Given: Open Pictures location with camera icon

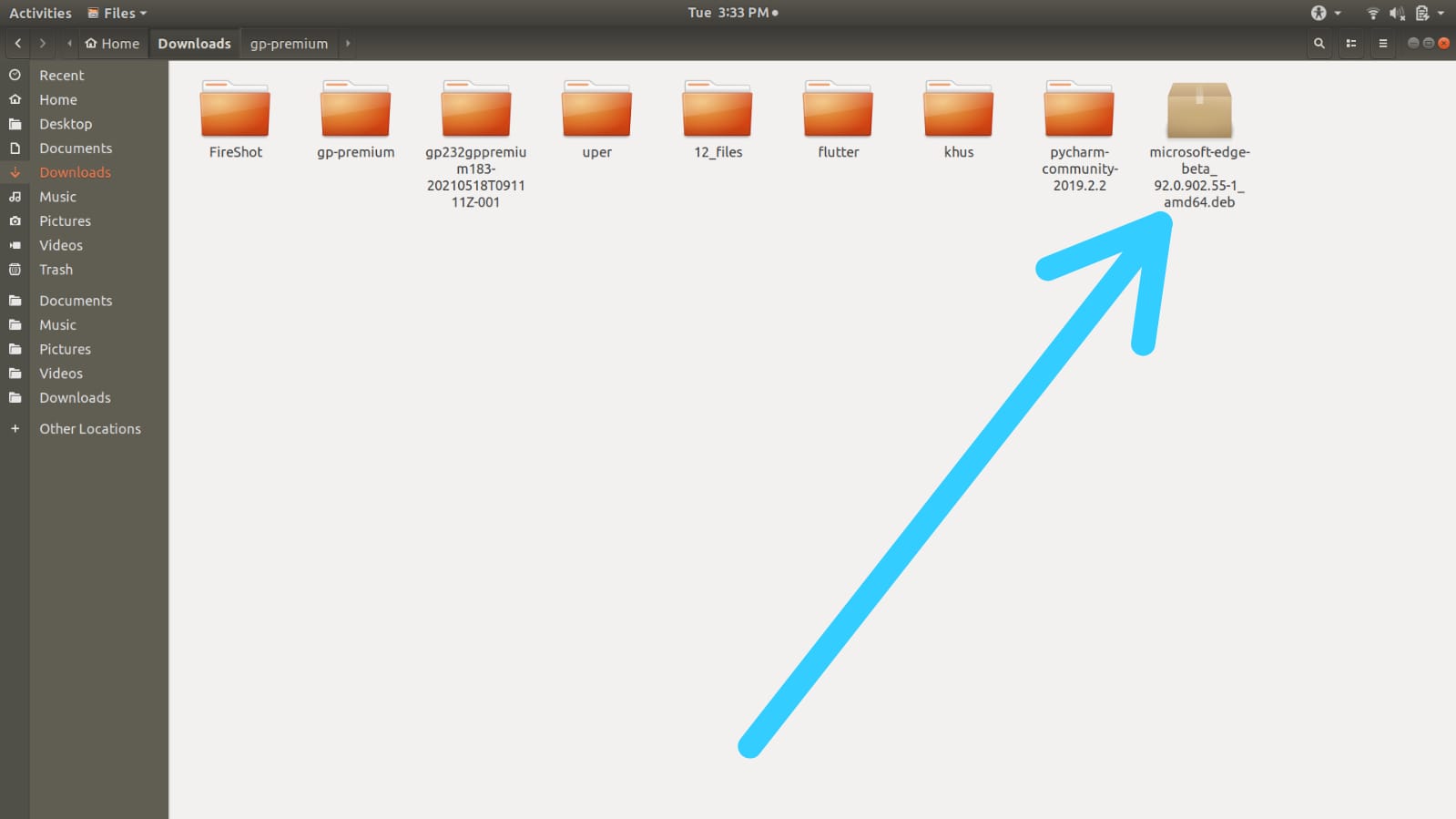Looking at the screenshot, I should click(x=84, y=220).
